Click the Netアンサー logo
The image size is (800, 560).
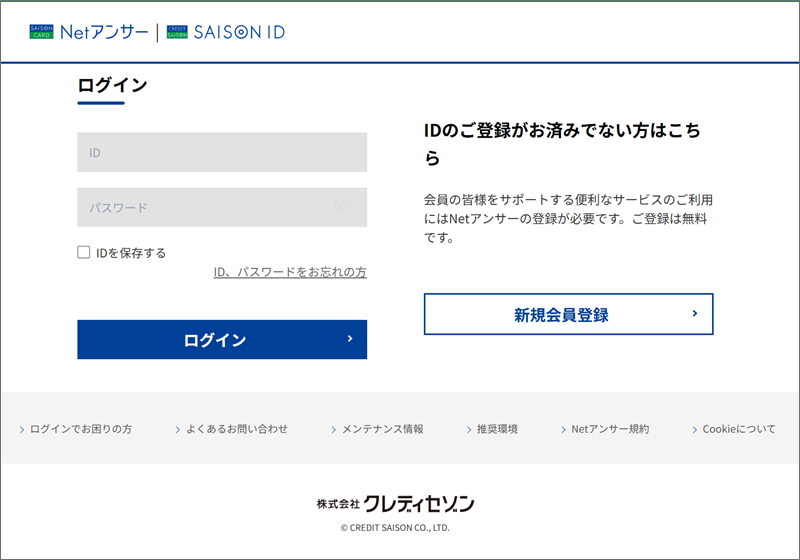(x=89, y=32)
